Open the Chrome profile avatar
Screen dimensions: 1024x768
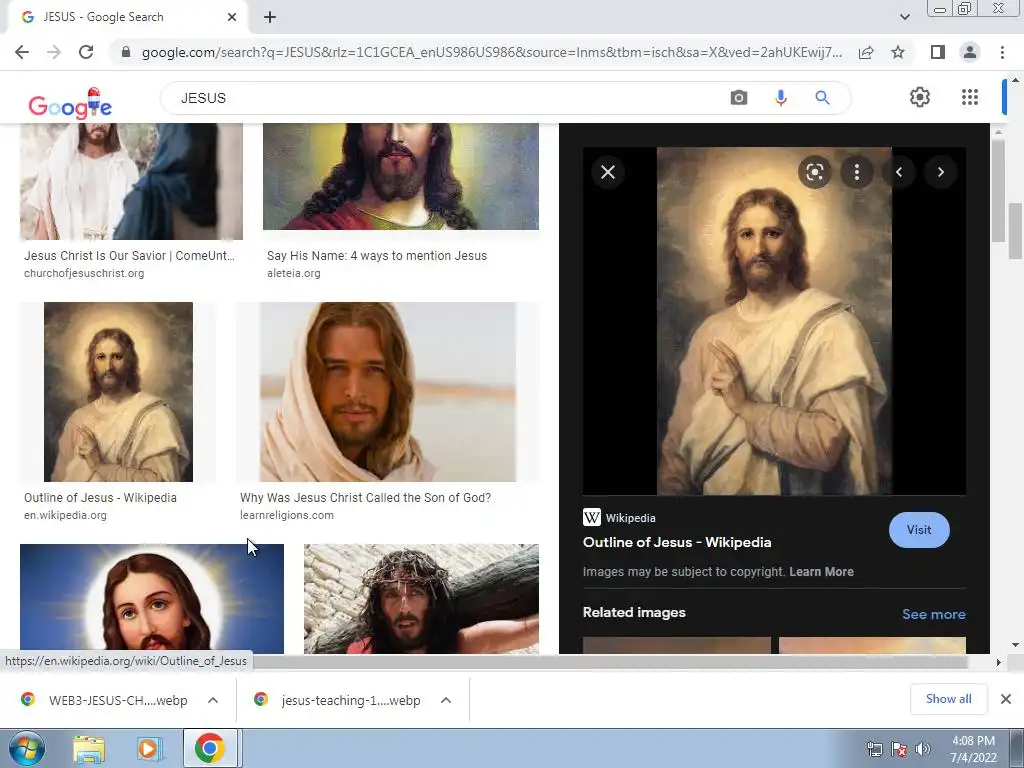(970, 52)
